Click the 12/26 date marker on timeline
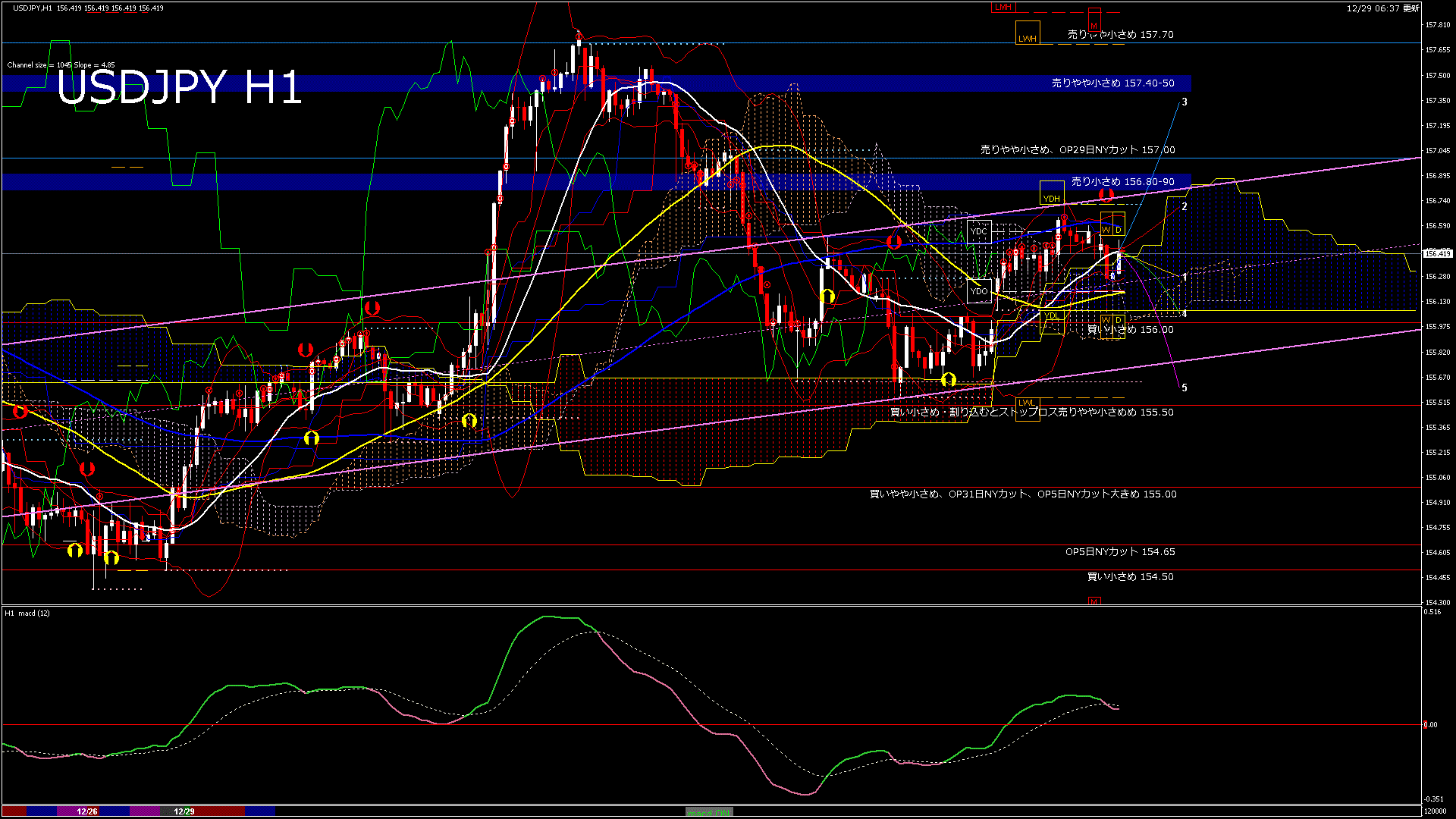The width and height of the screenshot is (1456, 819). point(86,811)
